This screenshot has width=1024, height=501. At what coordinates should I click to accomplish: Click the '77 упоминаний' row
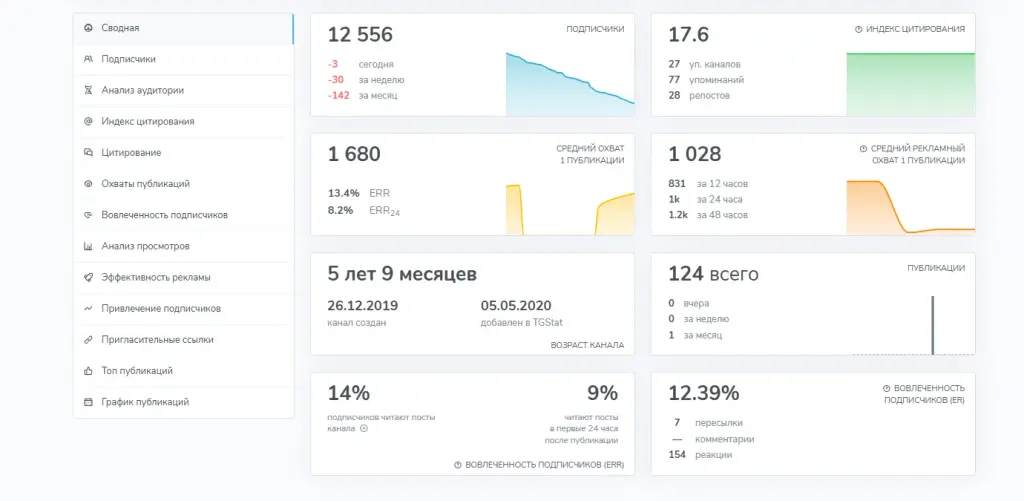(x=706, y=80)
